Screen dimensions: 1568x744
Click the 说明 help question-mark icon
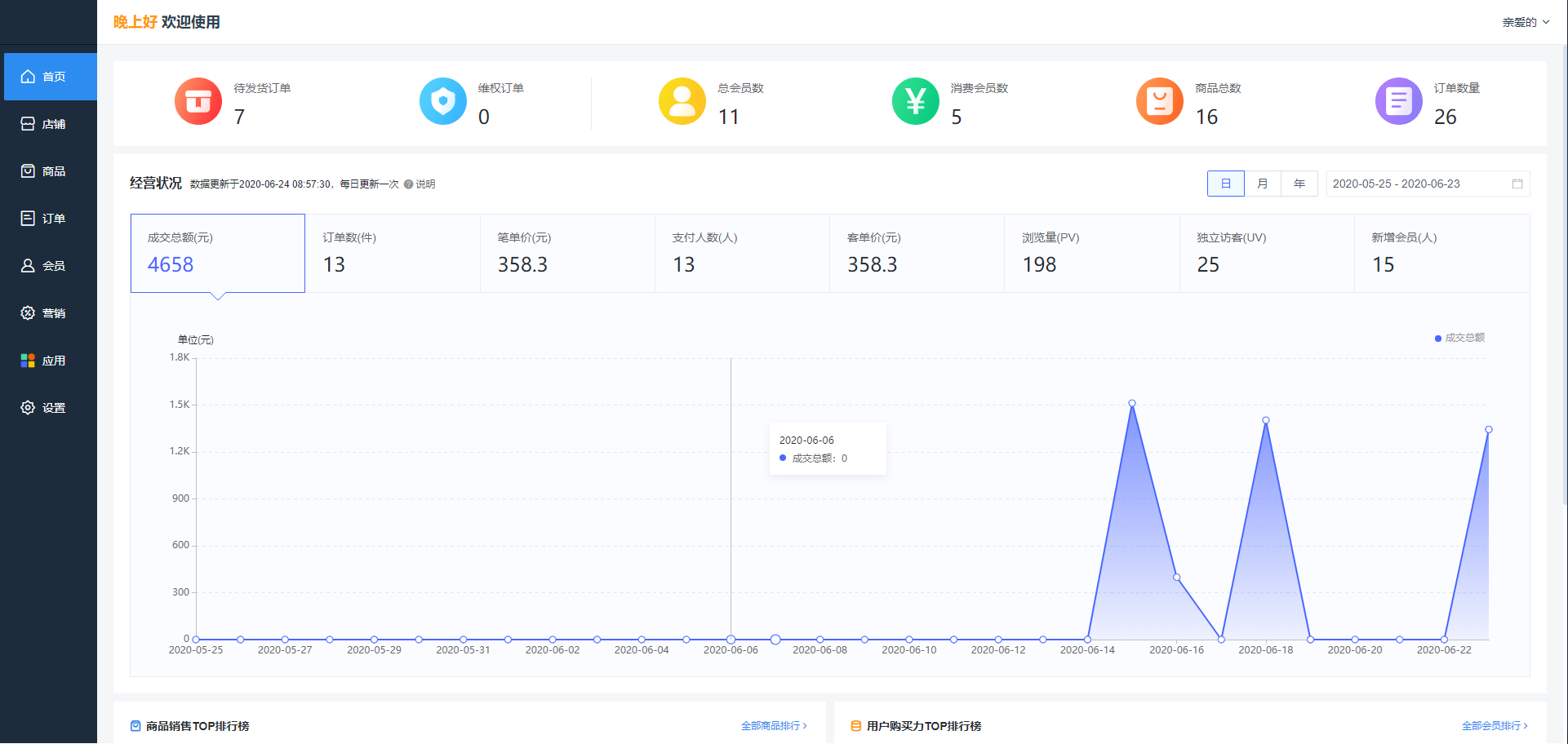[x=409, y=184]
